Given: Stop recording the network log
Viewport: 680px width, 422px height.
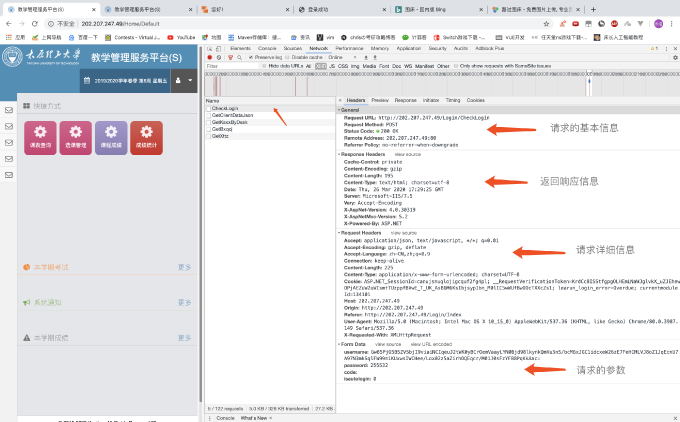Looking at the screenshot, I should pos(210,57).
